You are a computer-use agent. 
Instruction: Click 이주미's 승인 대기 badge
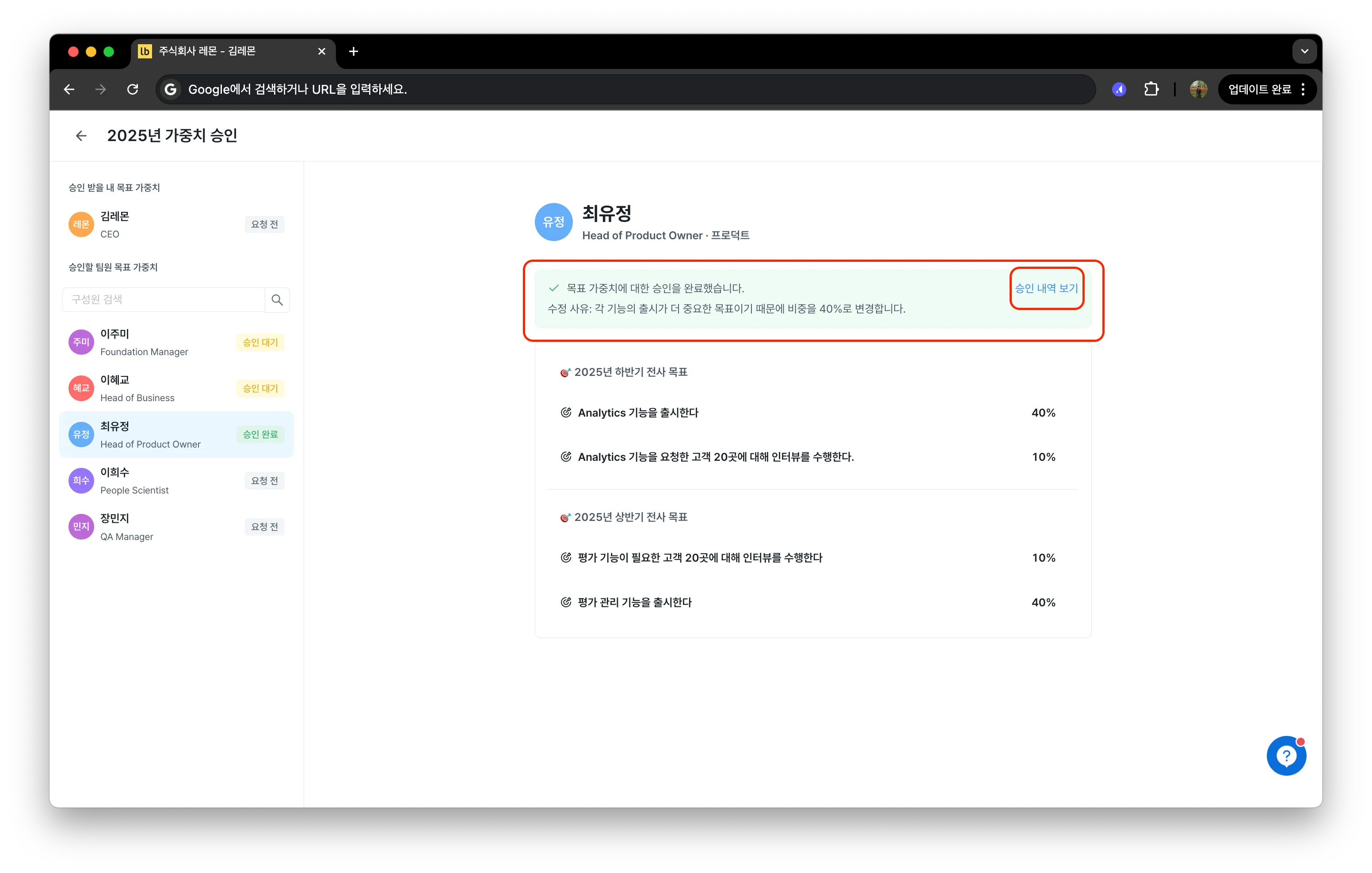click(x=260, y=342)
